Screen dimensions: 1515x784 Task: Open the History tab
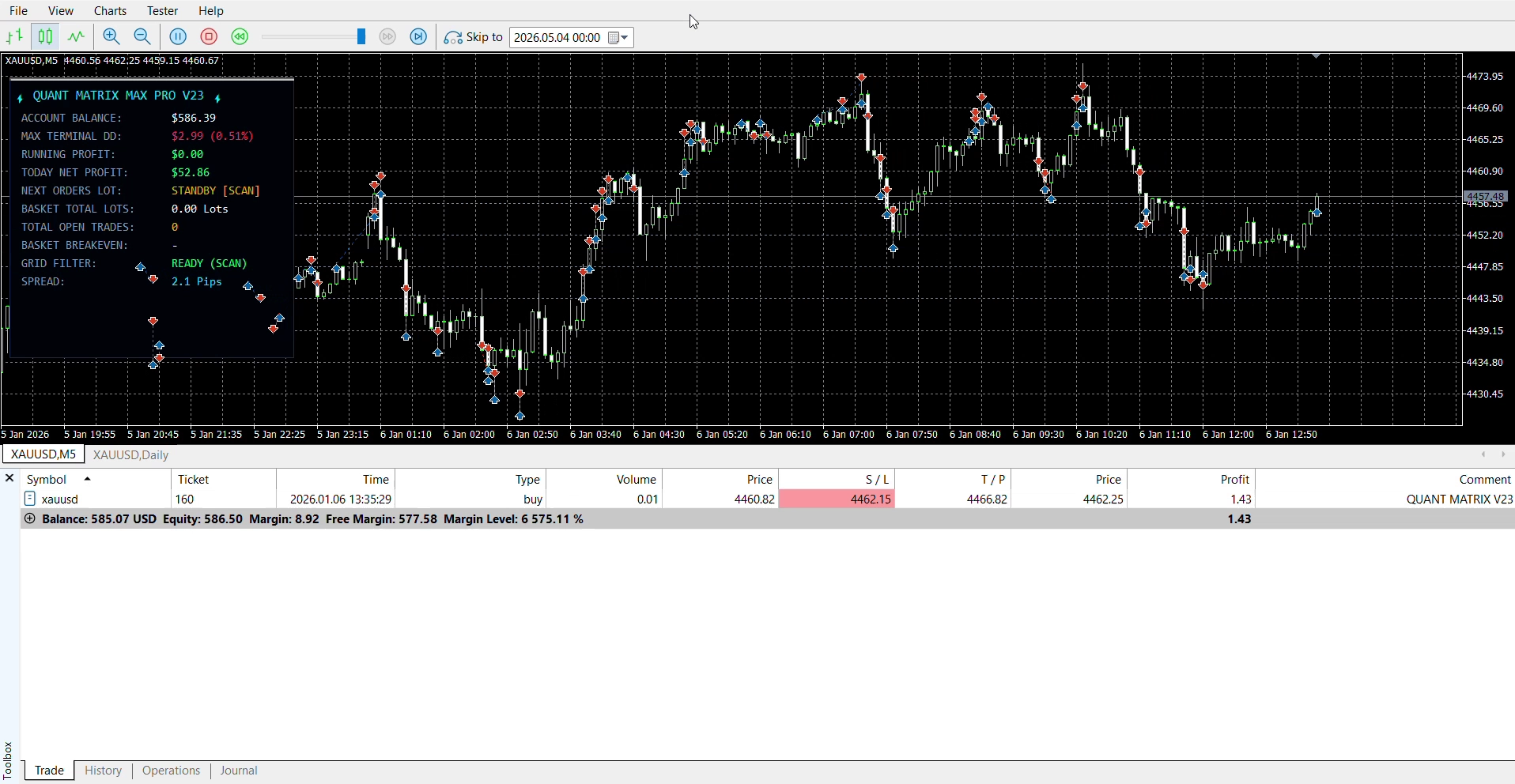(x=104, y=771)
